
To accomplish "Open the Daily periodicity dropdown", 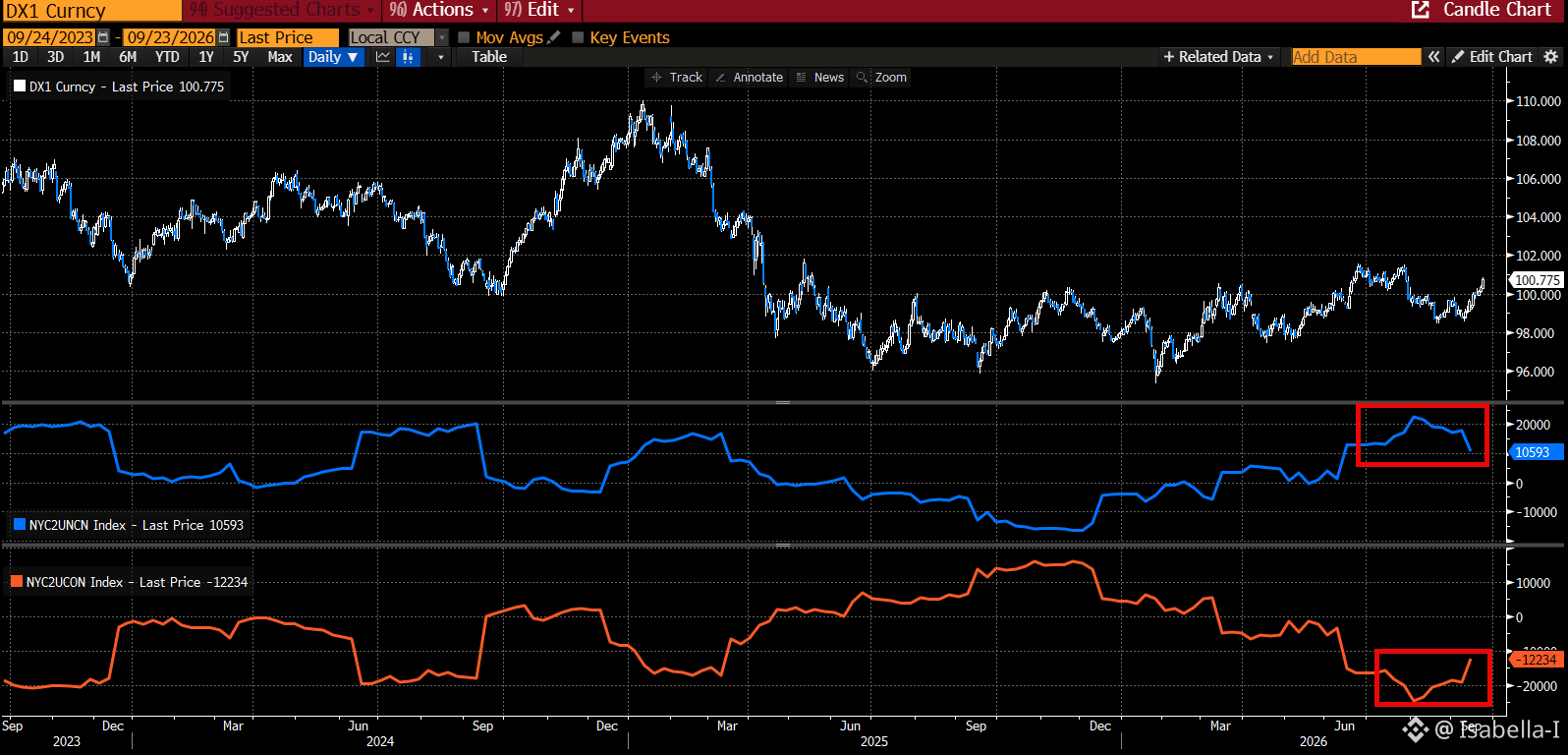I will click(332, 57).
